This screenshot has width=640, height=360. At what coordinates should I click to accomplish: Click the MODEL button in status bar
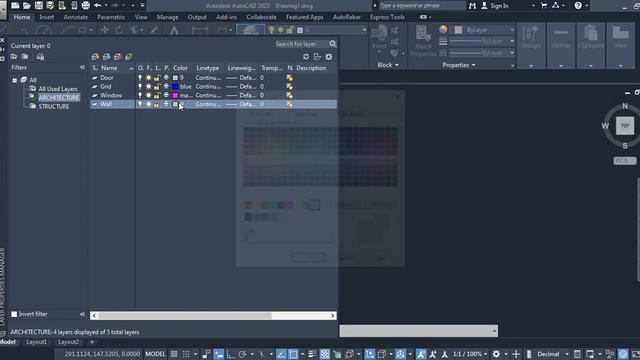pos(155,354)
